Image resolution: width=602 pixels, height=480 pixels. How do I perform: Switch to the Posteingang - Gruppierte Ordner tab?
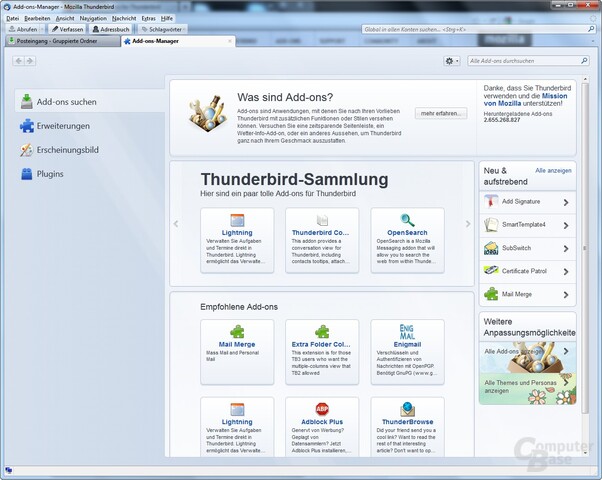tap(62, 41)
